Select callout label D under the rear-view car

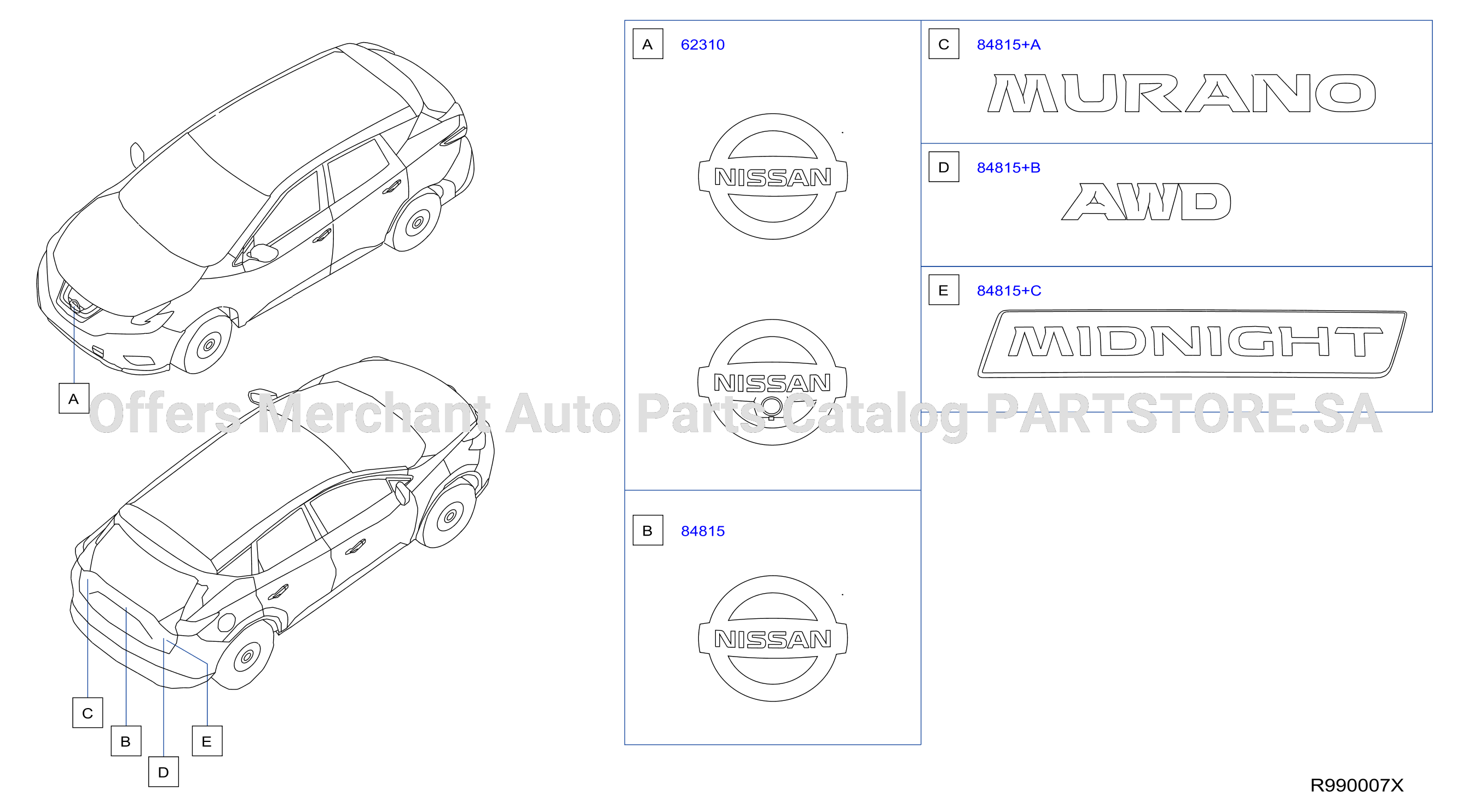pos(164,772)
